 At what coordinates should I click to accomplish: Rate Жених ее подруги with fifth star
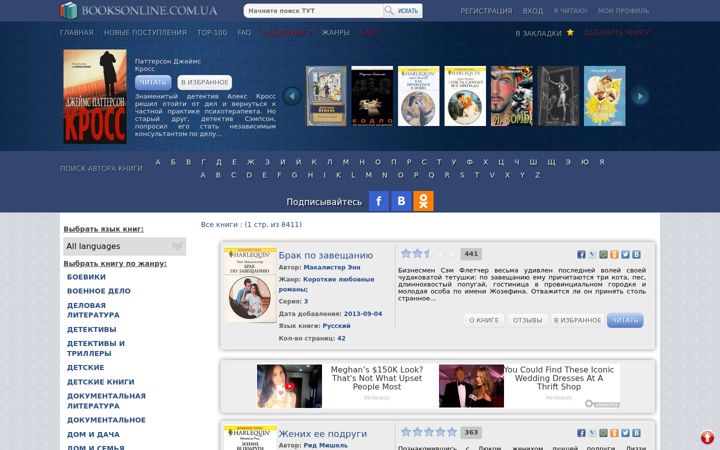452,432
